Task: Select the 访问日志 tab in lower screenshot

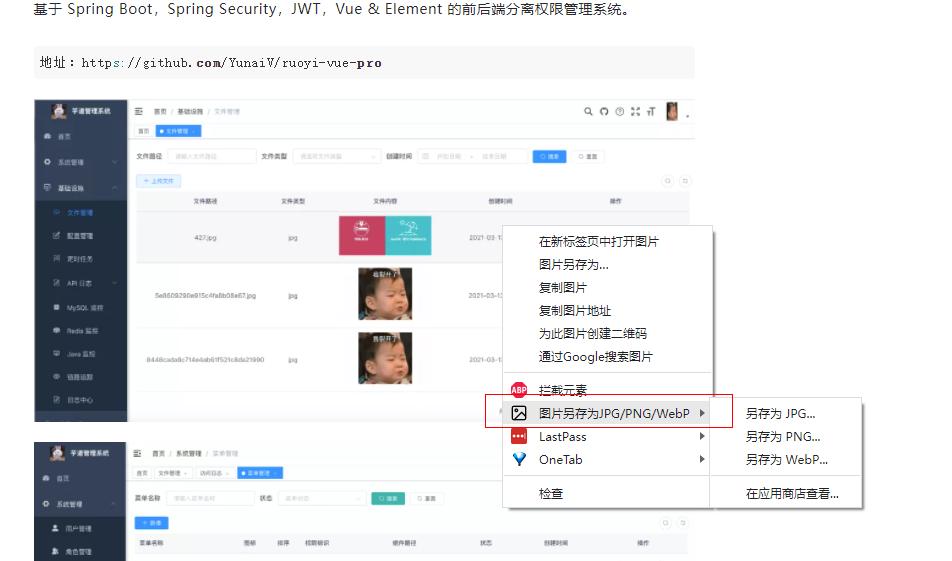Action: click(214, 473)
